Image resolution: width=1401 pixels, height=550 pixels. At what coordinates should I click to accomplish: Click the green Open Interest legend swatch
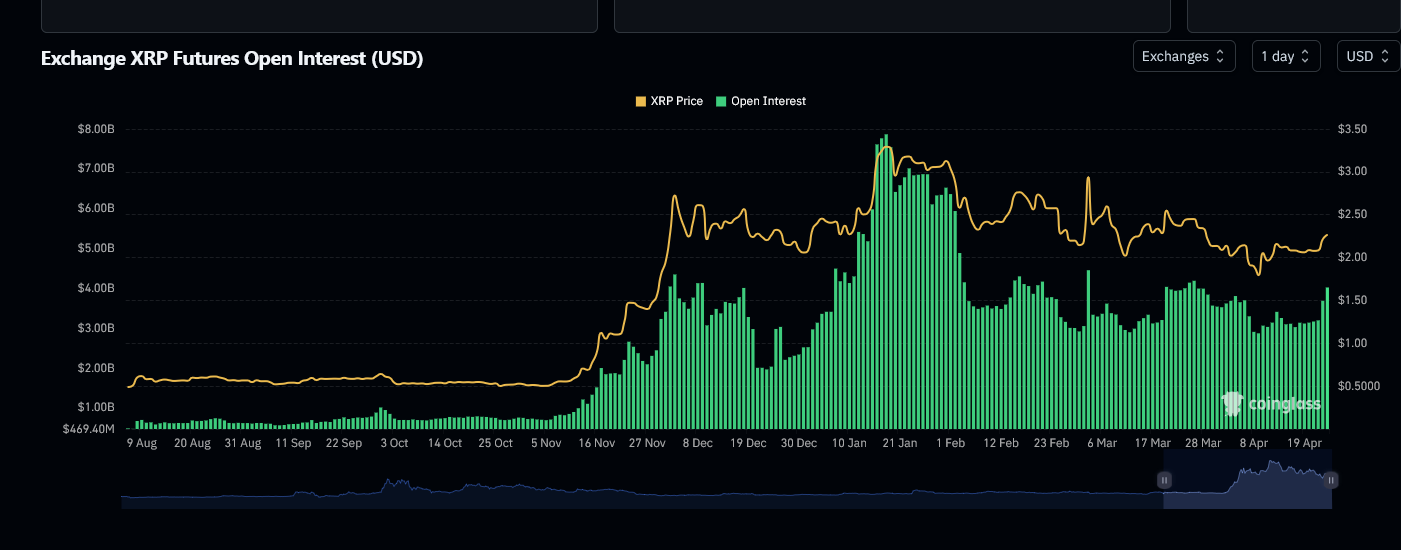click(722, 101)
